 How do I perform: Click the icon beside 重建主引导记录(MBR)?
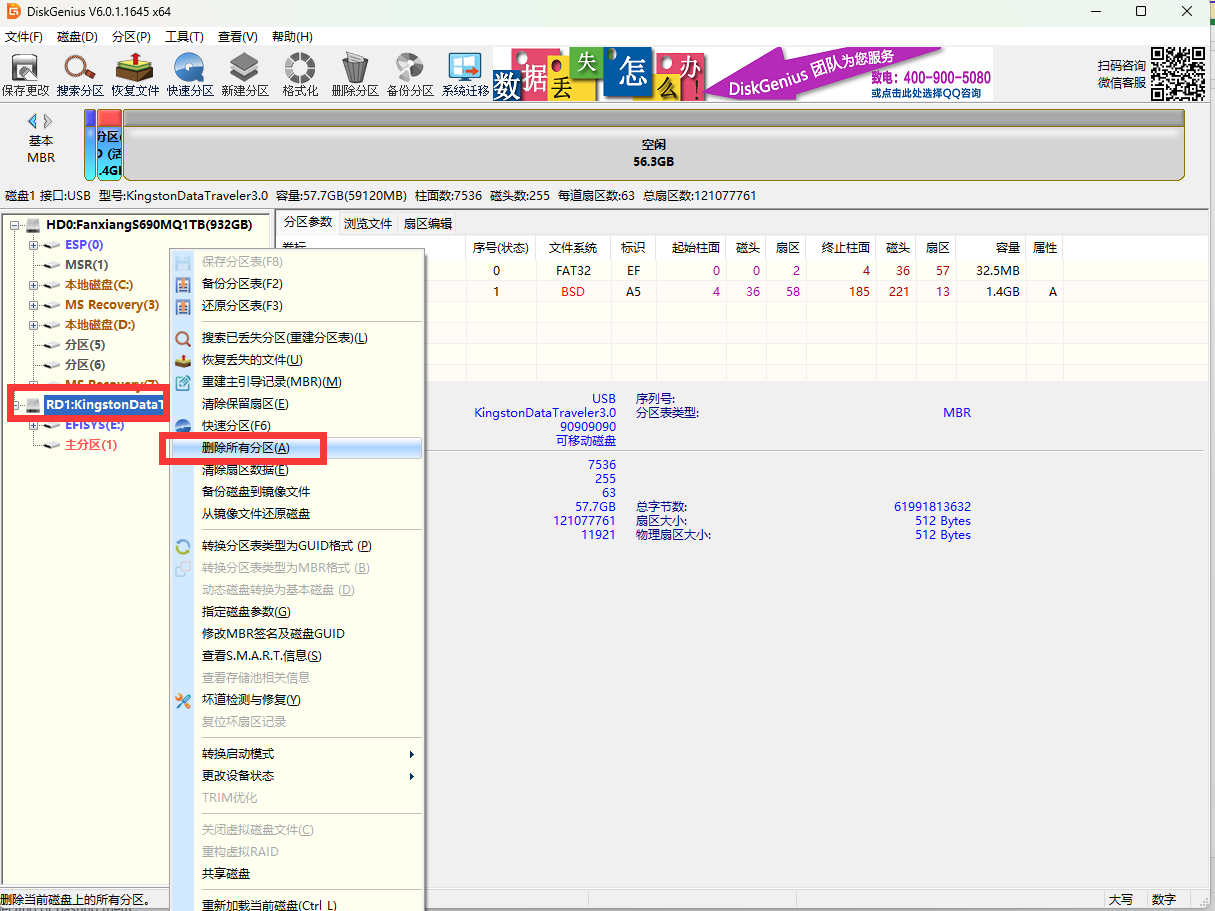183,382
